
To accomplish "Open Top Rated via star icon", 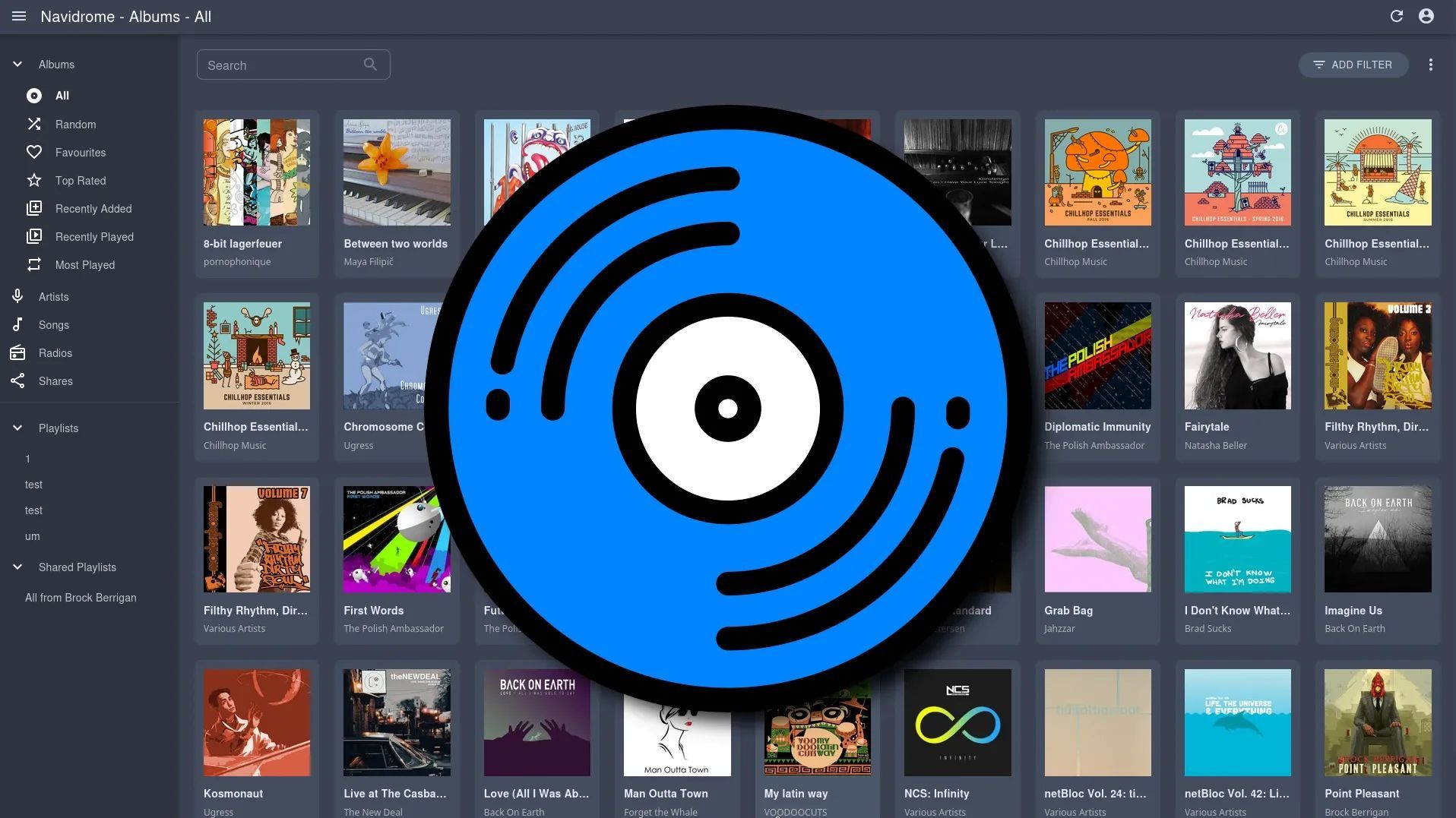I will [33, 180].
